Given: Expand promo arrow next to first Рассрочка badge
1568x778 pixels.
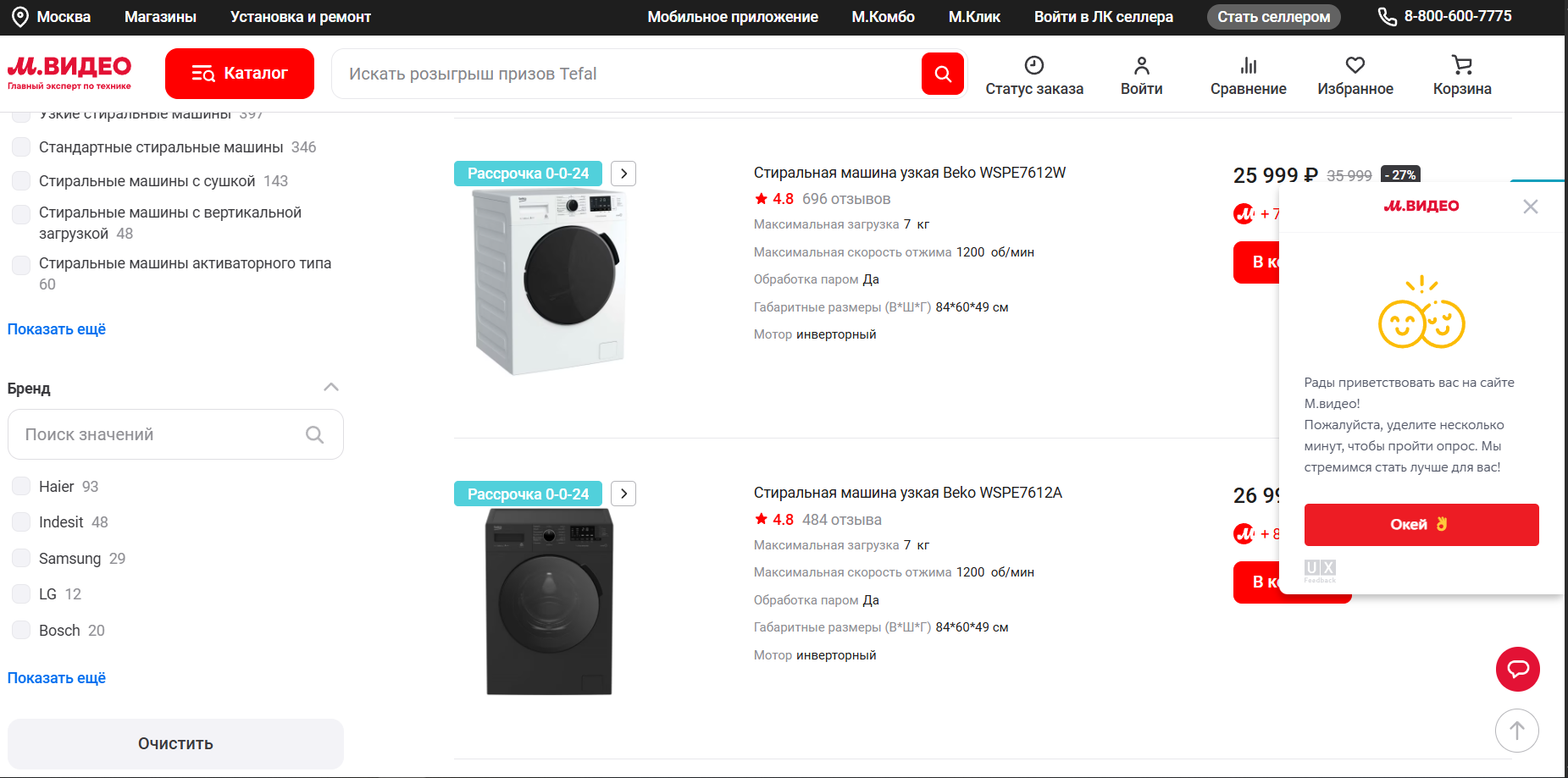Looking at the screenshot, I should (623, 174).
